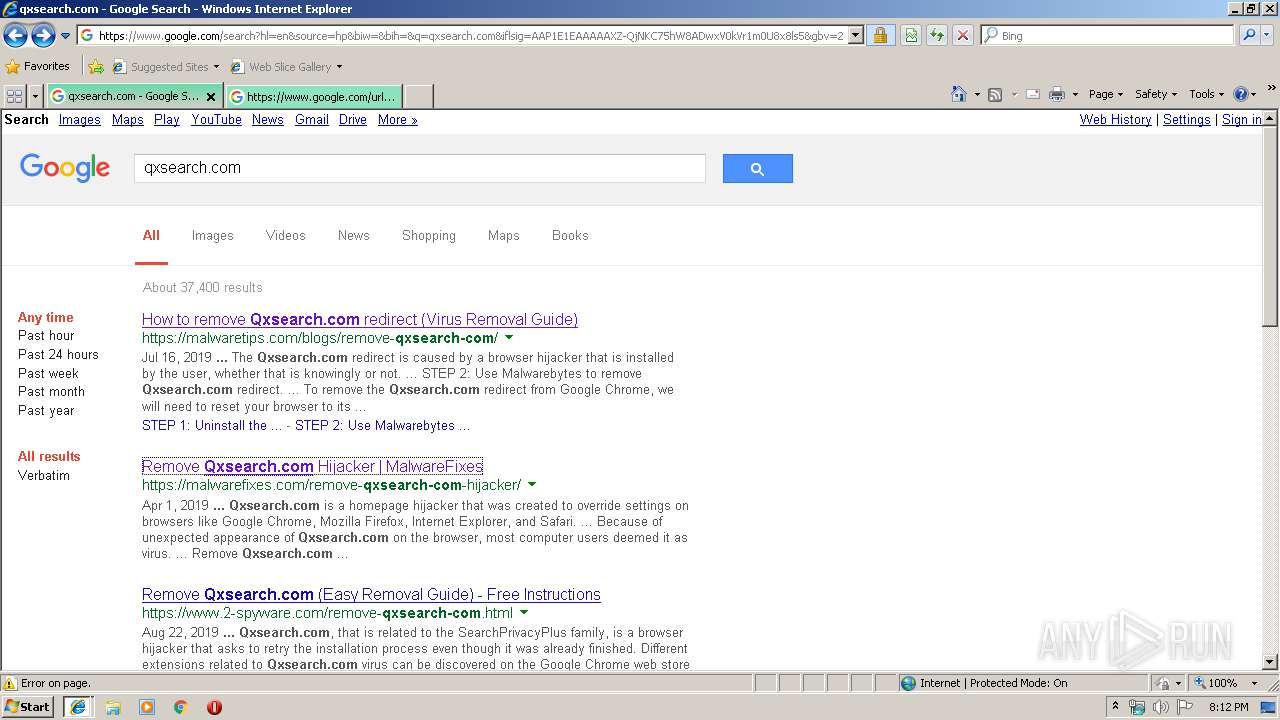
Task: Select the Shopping search tab
Action: (x=429, y=236)
